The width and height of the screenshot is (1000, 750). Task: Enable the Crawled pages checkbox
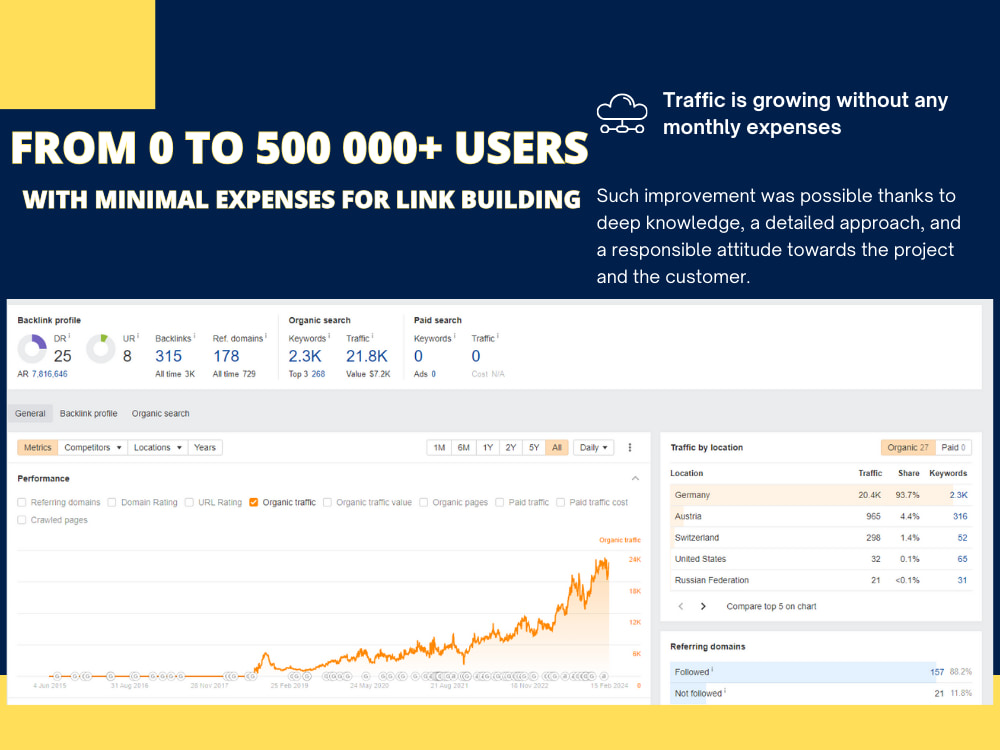pos(22,520)
